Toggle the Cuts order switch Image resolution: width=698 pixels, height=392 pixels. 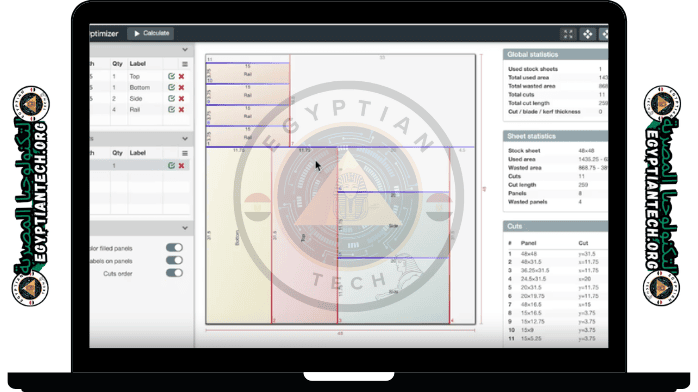click(174, 273)
